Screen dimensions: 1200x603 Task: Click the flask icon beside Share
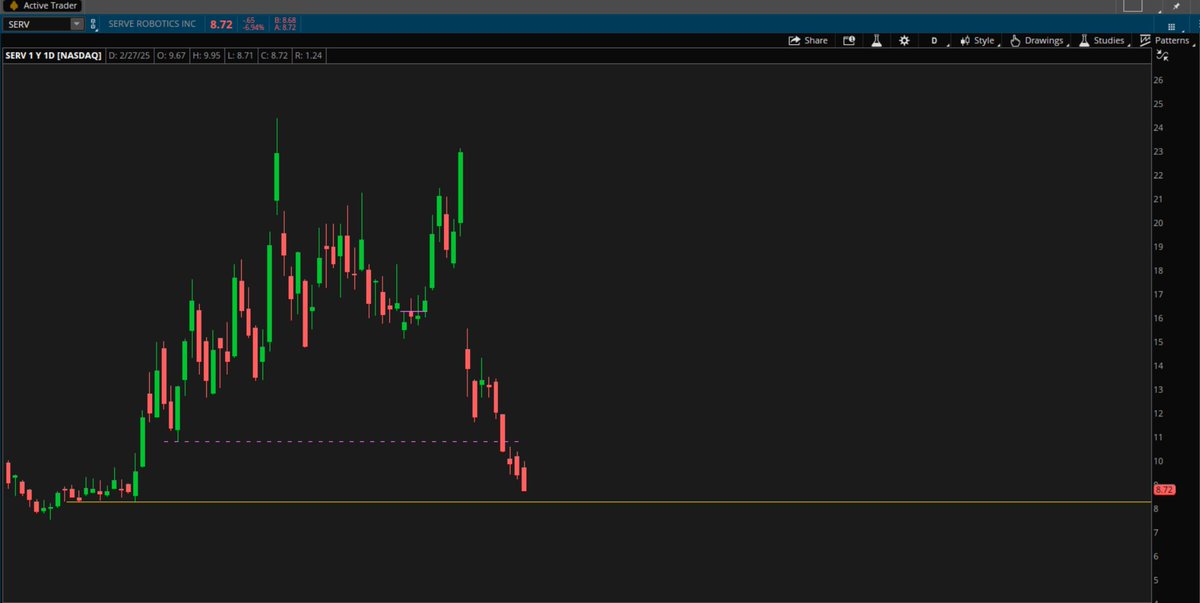876,41
